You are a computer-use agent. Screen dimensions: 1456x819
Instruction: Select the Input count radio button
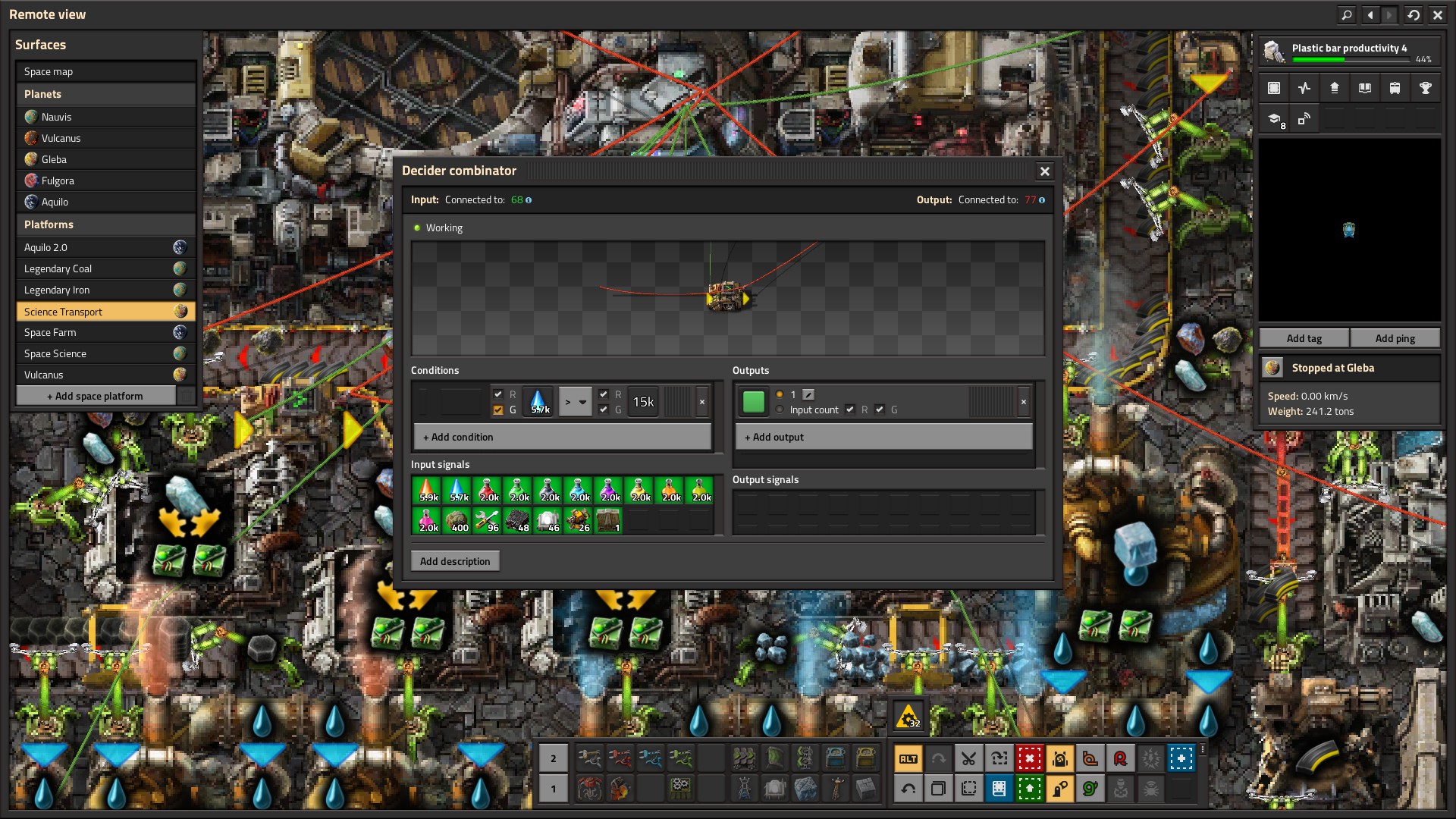(780, 409)
